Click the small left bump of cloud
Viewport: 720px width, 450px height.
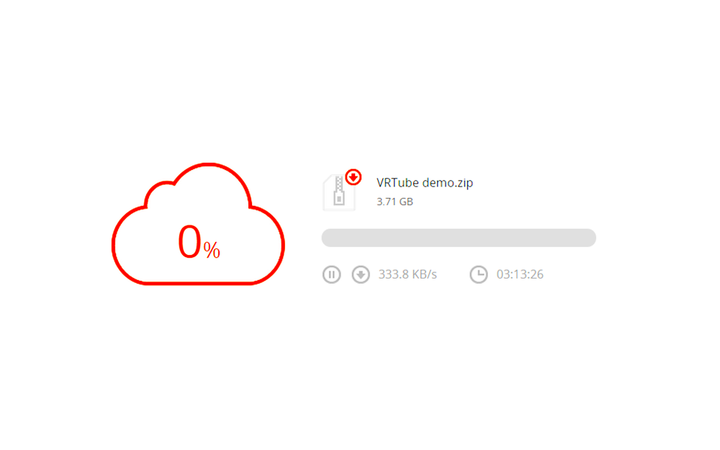pyautogui.click(x=160, y=194)
